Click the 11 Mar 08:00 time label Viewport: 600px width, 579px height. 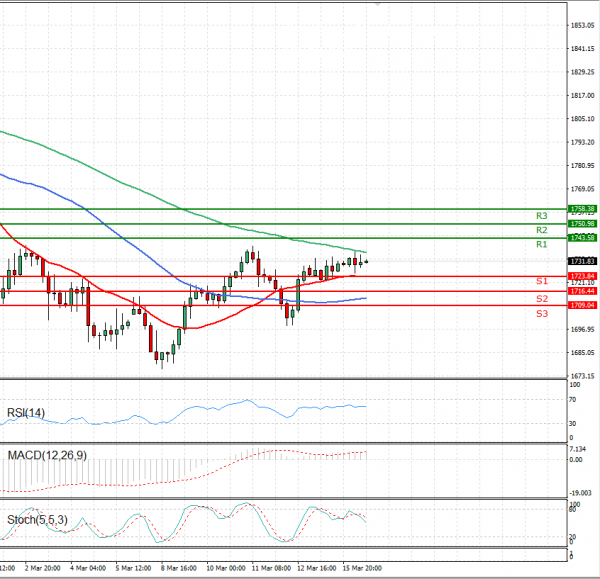tap(271, 568)
